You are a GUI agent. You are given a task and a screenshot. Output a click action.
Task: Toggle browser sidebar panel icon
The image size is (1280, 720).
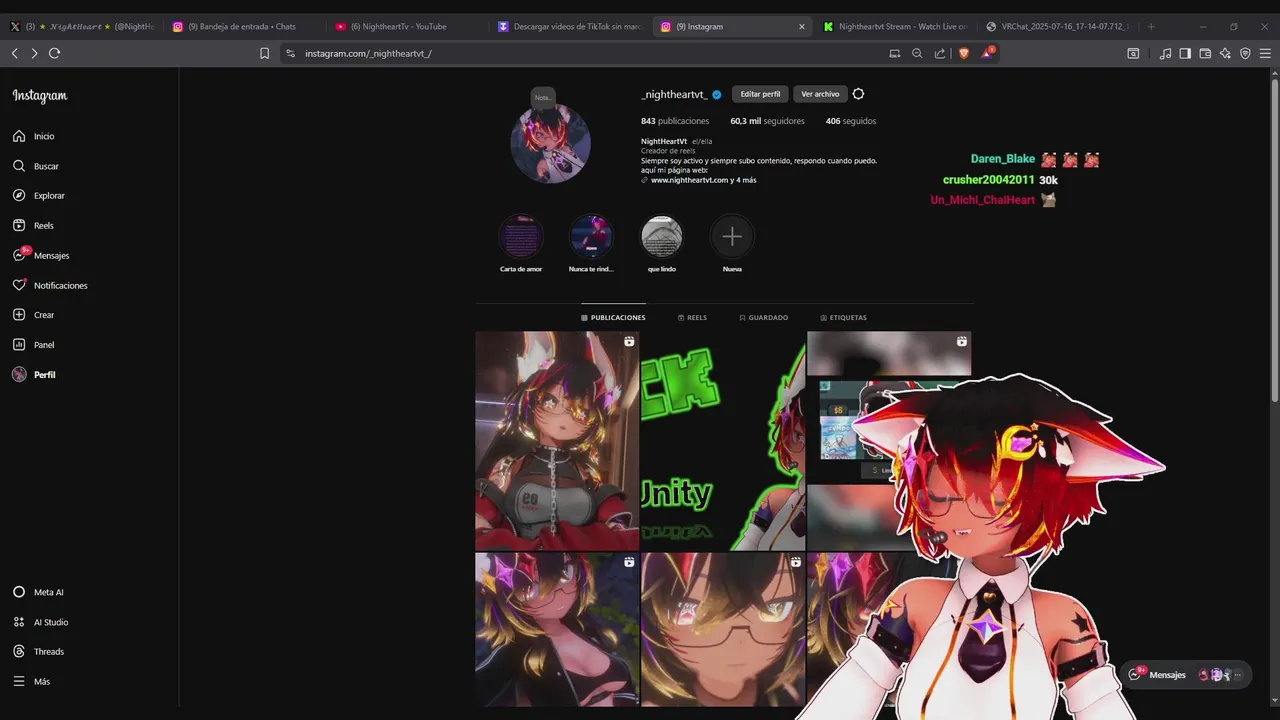[1185, 53]
